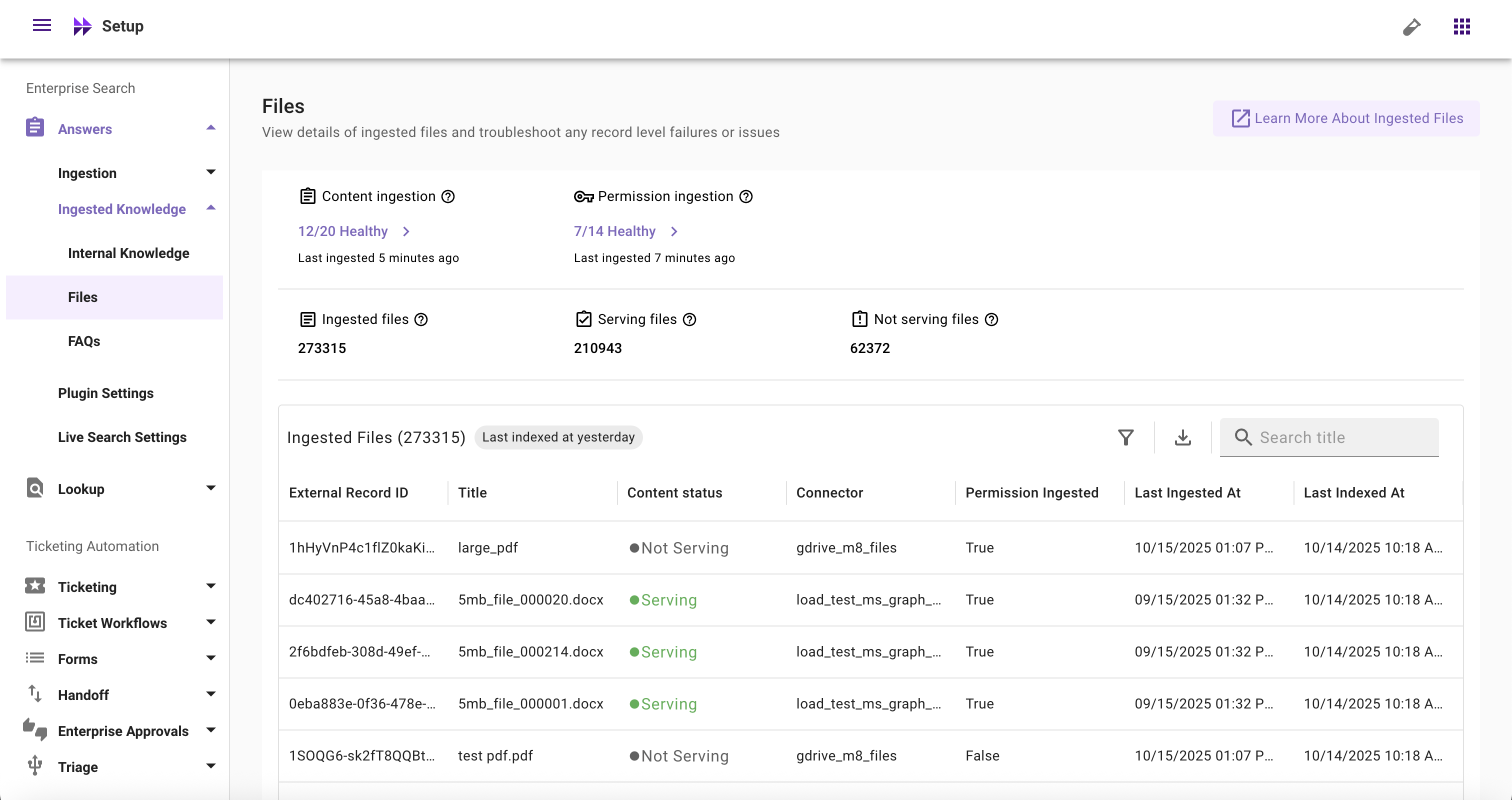The image size is (1512, 800).
Task: Collapse the Ingested Knowledge section
Action: pyautogui.click(x=210, y=208)
